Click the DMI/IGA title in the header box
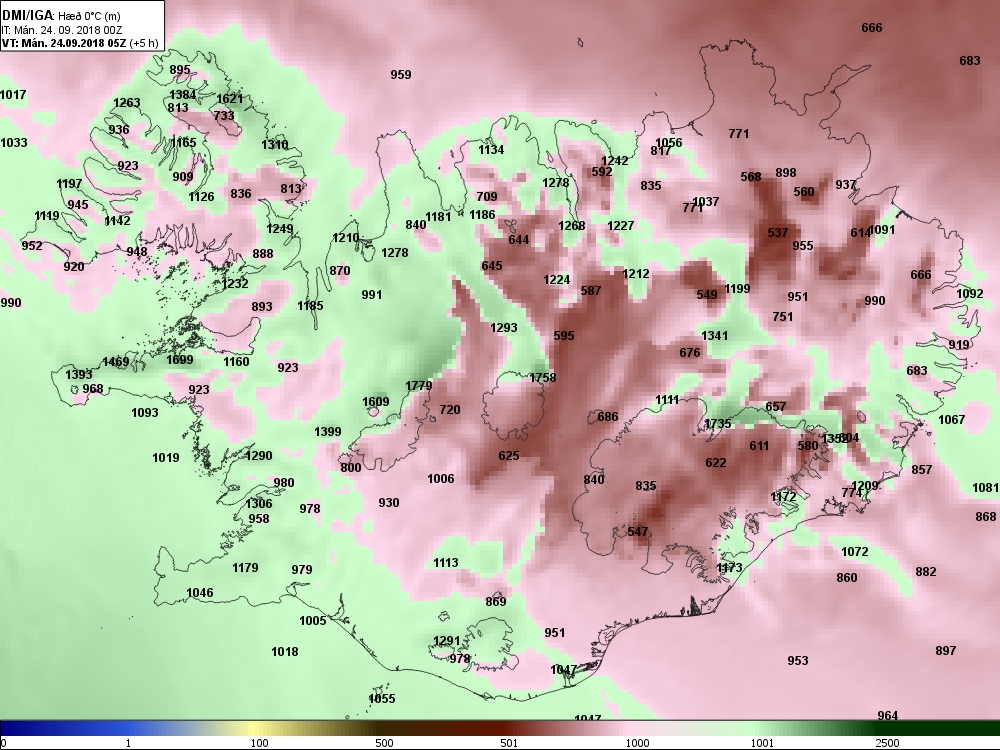The height and width of the screenshot is (750, 1000). pyautogui.click(x=28, y=15)
